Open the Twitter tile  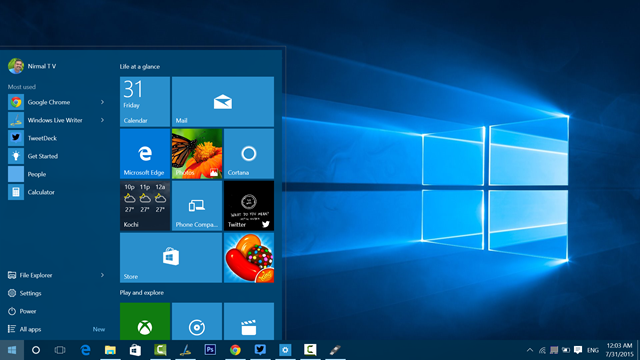(249, 206)
